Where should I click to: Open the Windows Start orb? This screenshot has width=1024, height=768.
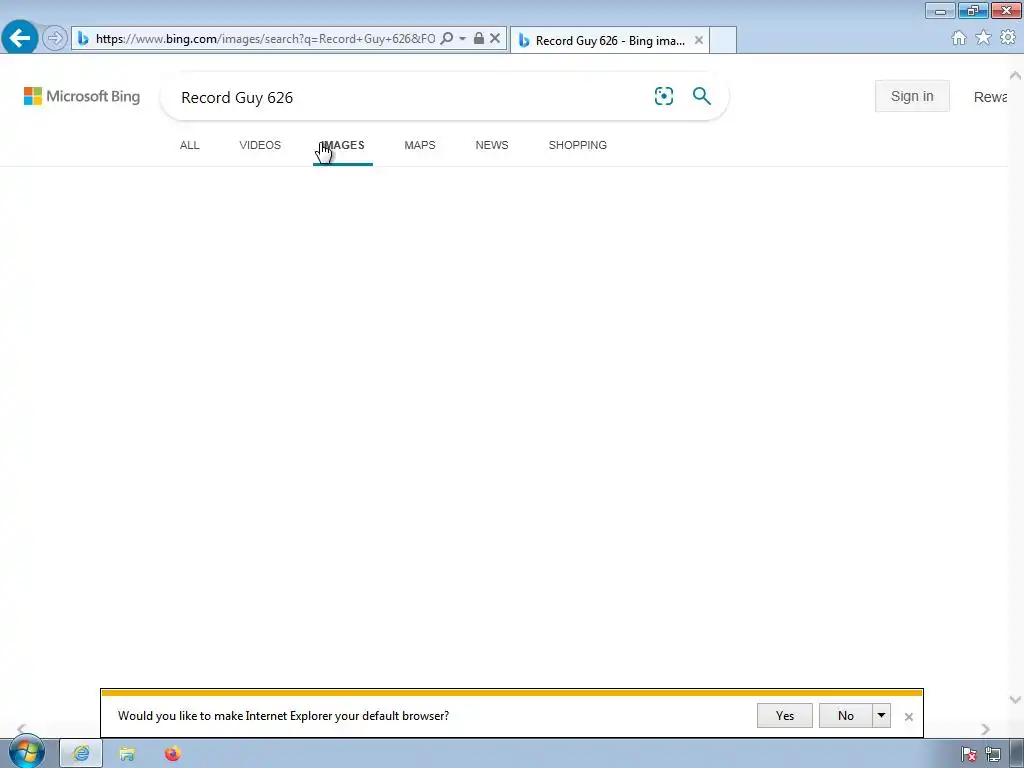click(26, 752)
